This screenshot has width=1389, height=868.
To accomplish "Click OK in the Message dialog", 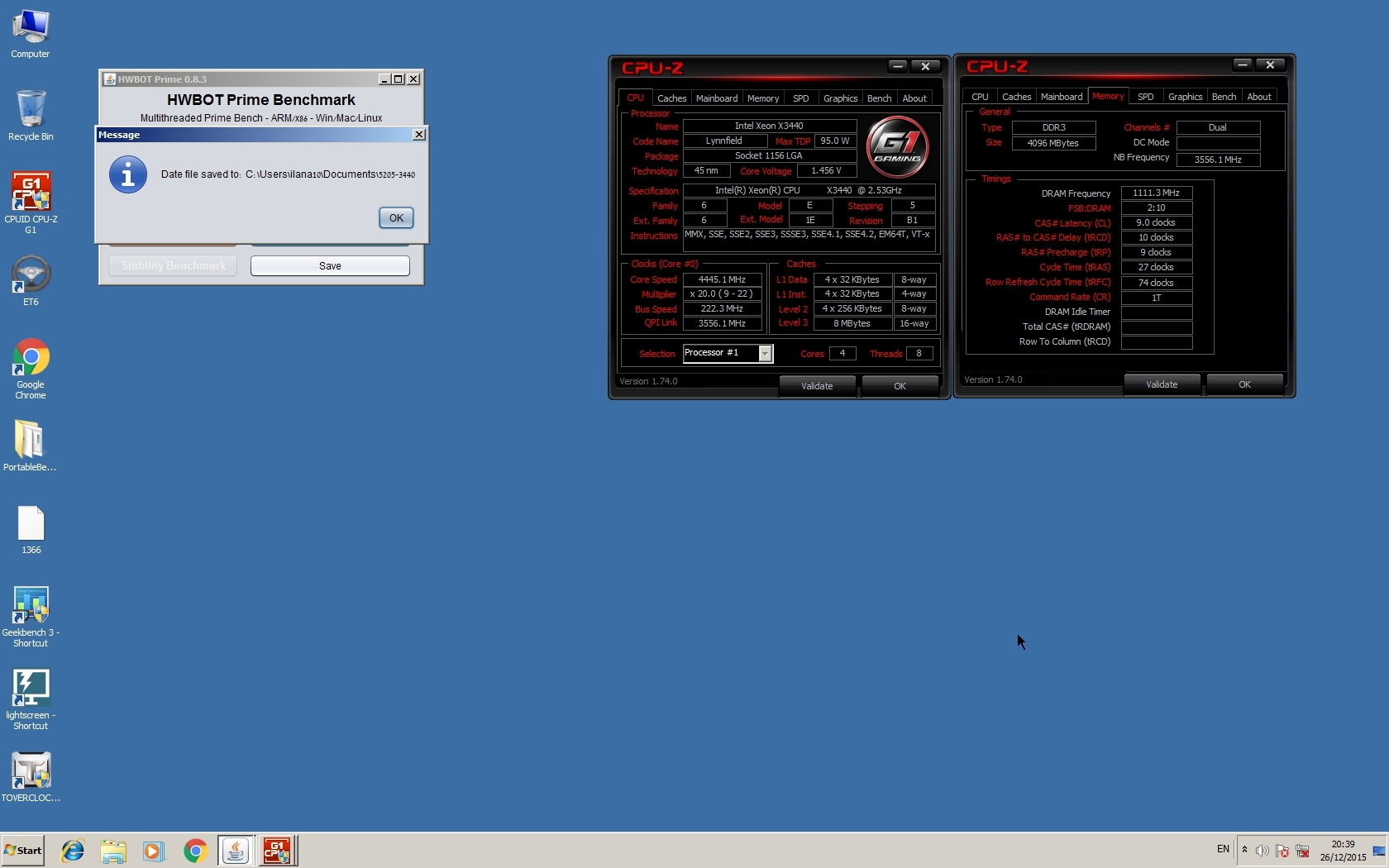I will pos(396,217).
